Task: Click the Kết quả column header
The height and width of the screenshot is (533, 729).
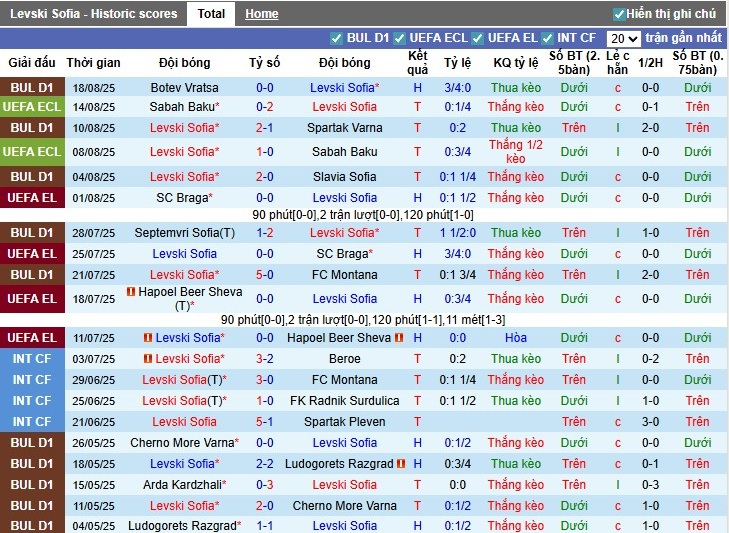Action: click(x=418, y=62)
